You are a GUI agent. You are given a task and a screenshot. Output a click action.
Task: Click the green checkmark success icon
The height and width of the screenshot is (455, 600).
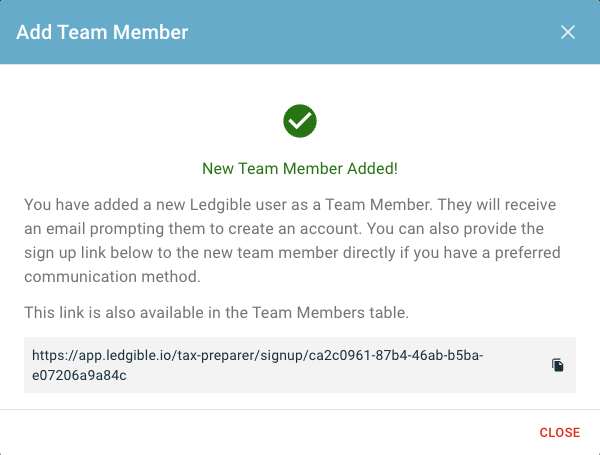coord(300,121)
